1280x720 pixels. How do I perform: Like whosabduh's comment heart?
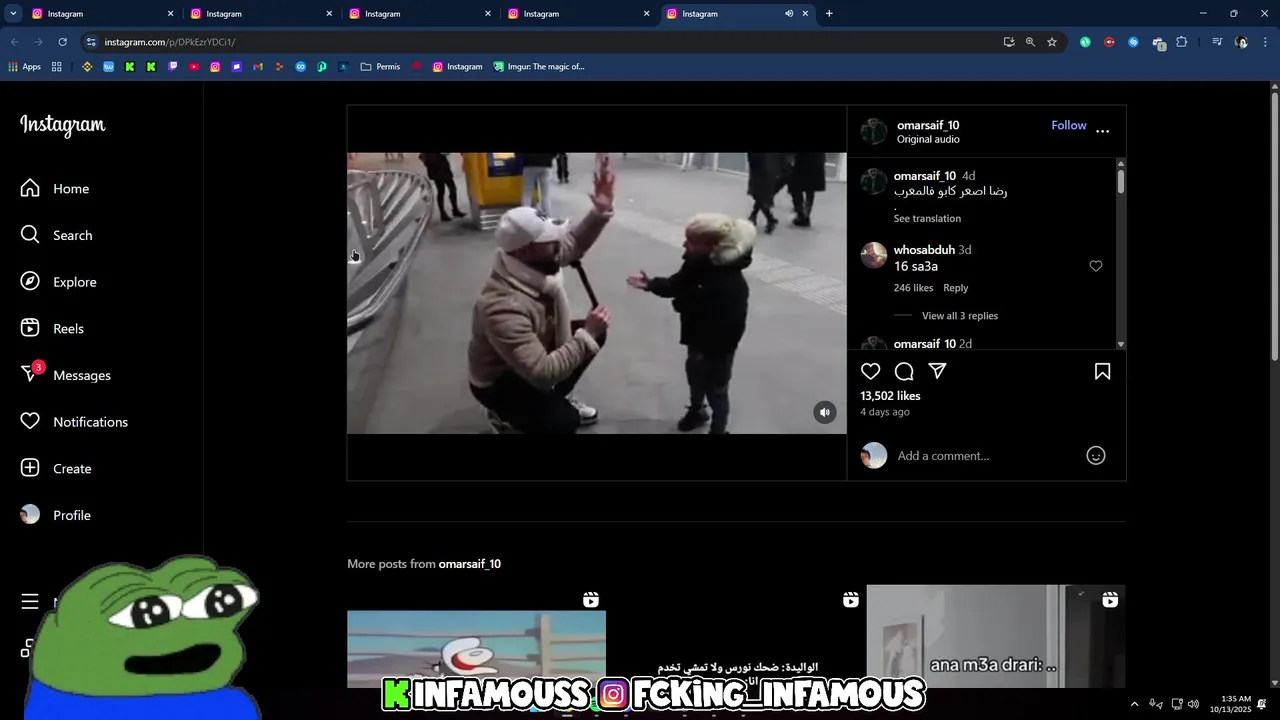1096,266
